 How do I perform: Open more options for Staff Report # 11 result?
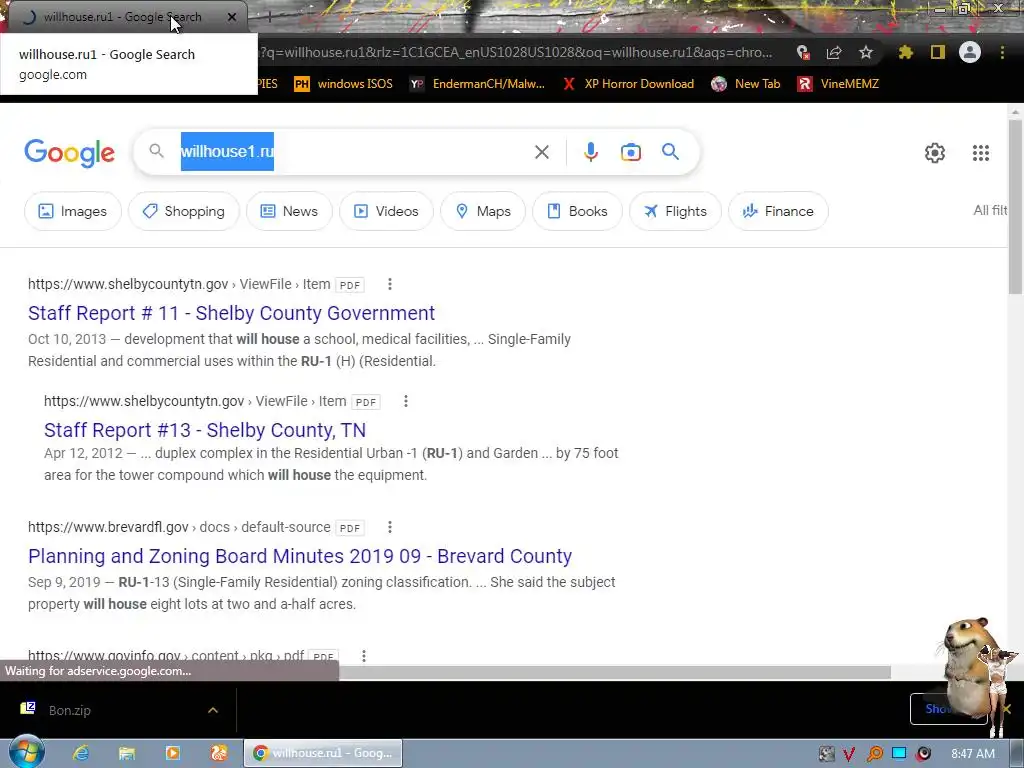point(389,284)
